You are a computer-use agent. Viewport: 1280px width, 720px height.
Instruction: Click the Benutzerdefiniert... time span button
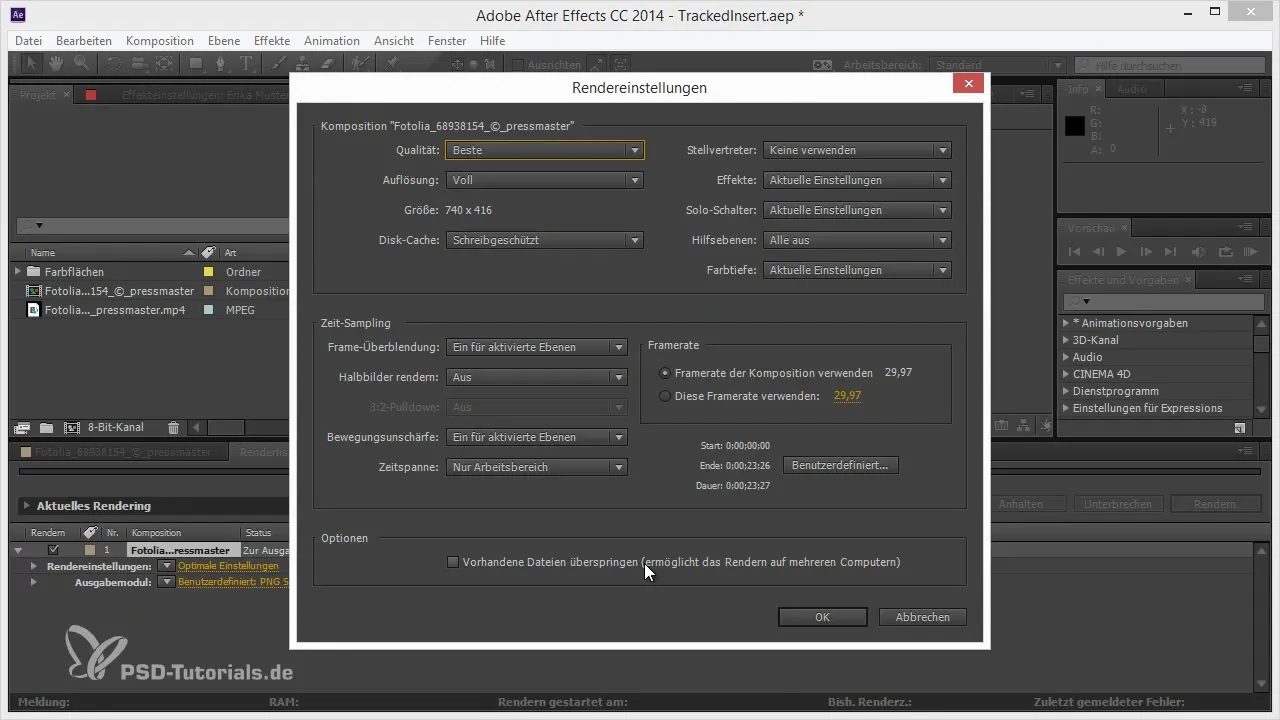pos(840,465)
